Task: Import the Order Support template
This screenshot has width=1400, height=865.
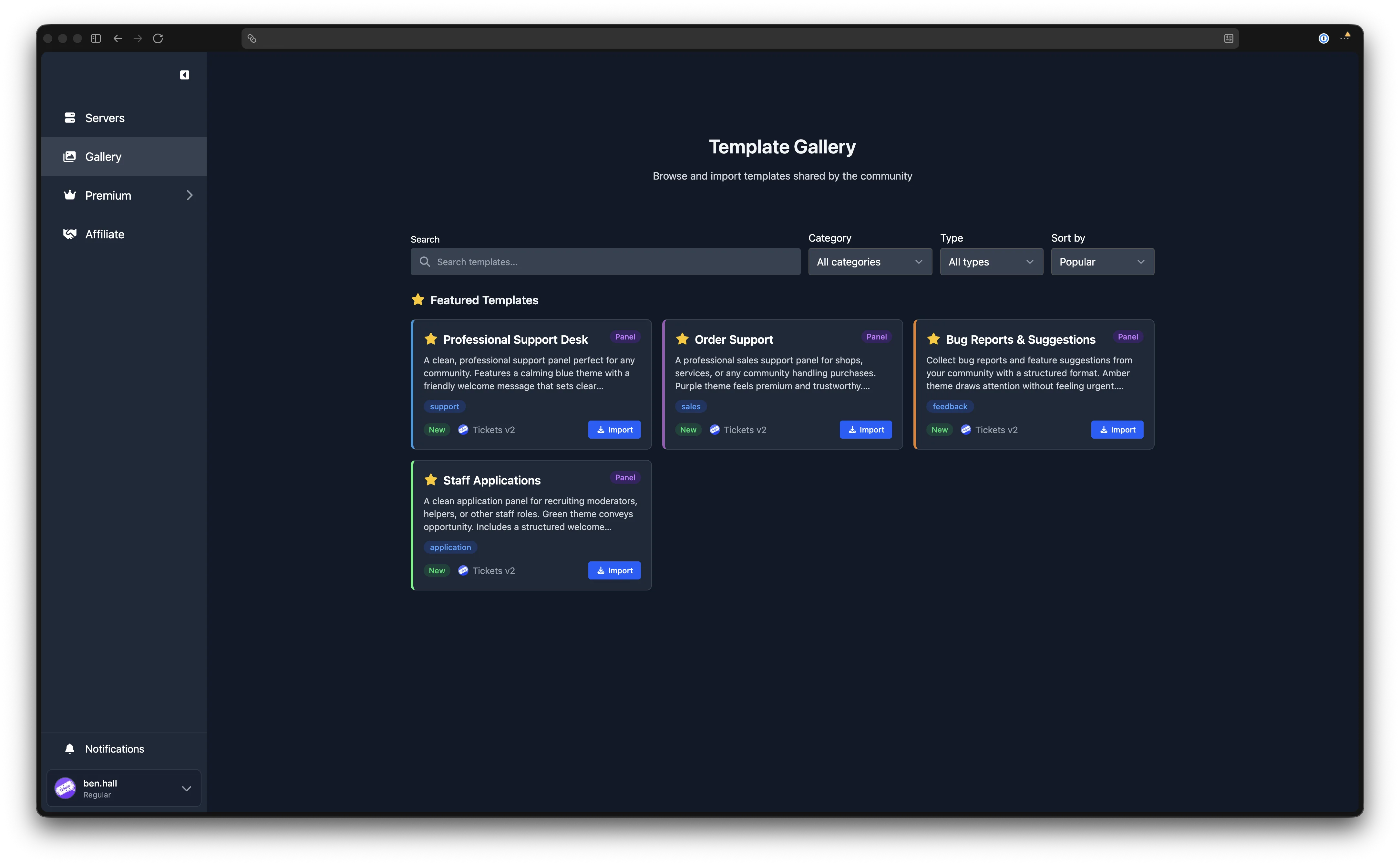Action: 865,430
